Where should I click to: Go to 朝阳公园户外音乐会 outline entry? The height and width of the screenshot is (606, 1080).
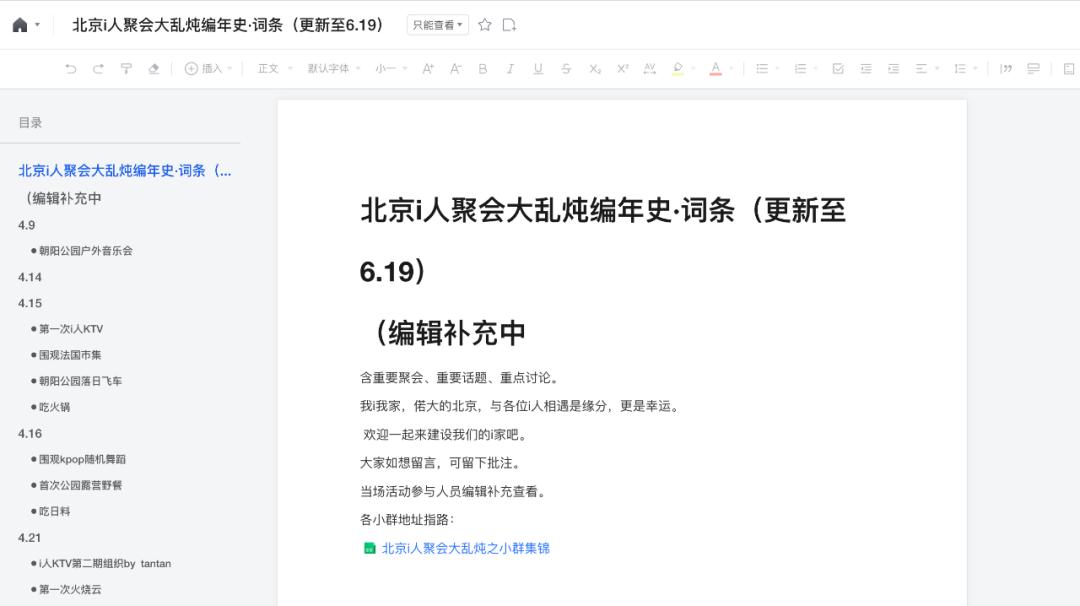tap(85, 251)
